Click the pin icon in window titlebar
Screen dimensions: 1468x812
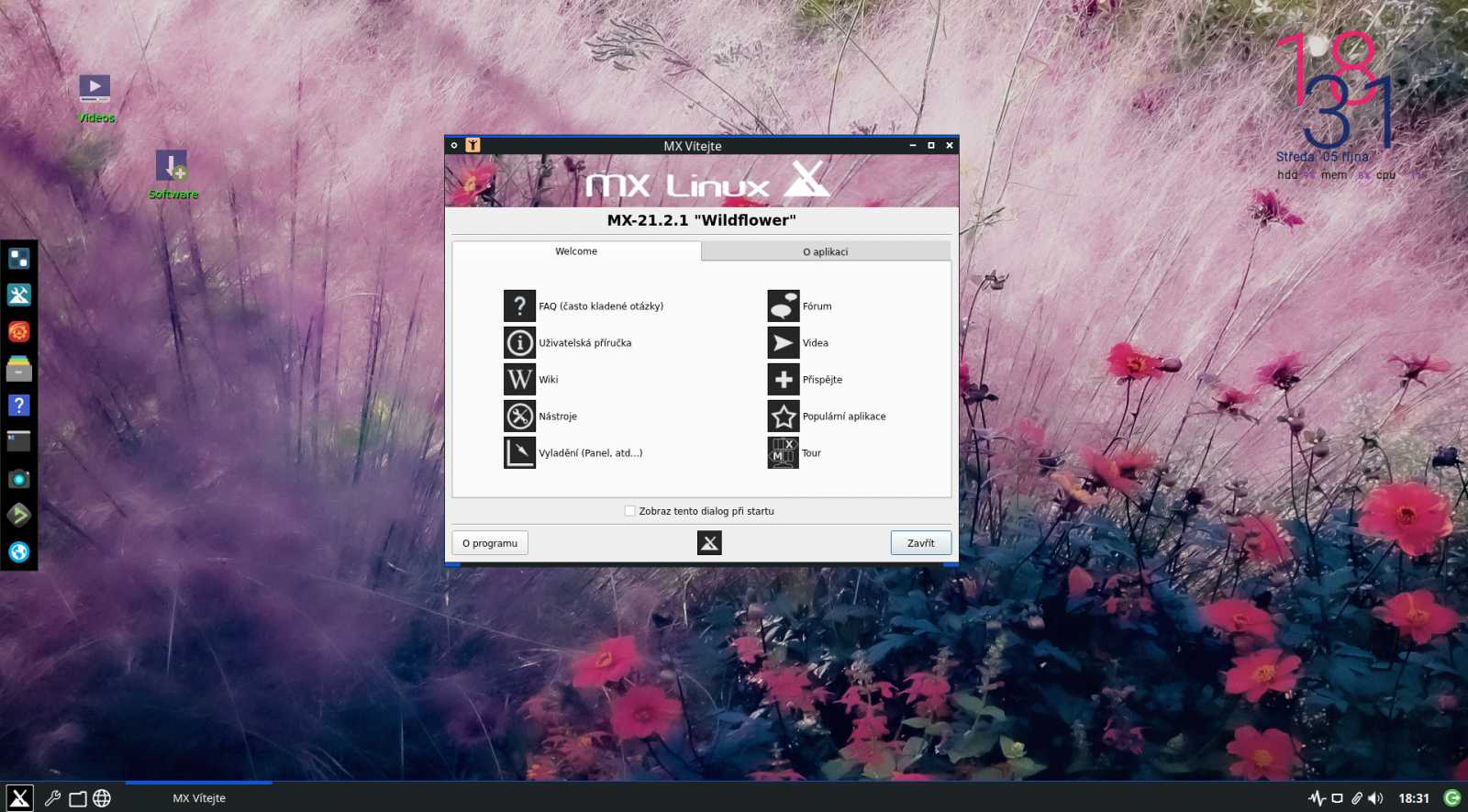tap(473, 145)
